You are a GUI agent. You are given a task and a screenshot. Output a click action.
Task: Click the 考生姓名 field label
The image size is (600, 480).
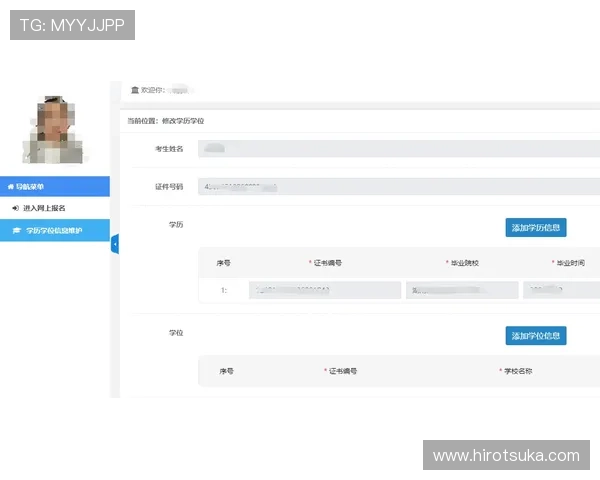pyautogui.click(x=169, y=149)
